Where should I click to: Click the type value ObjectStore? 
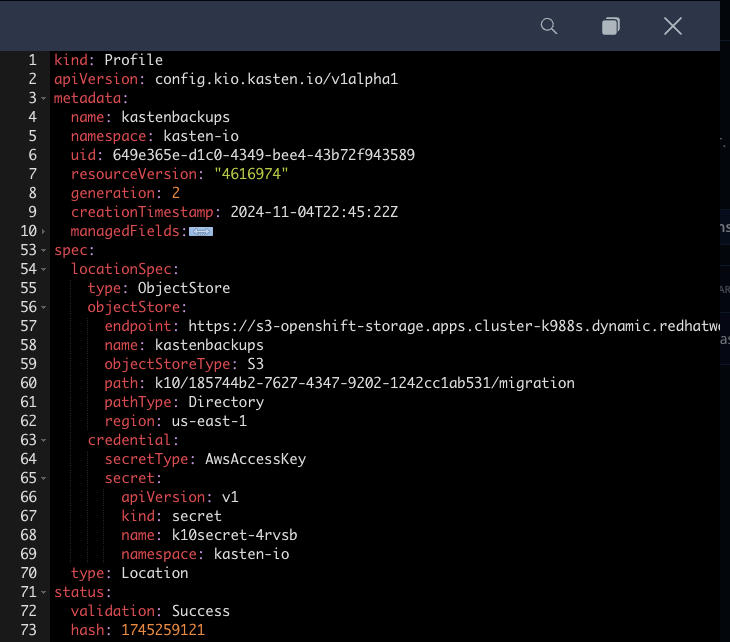pyautogui.click(x=184, y=288)
